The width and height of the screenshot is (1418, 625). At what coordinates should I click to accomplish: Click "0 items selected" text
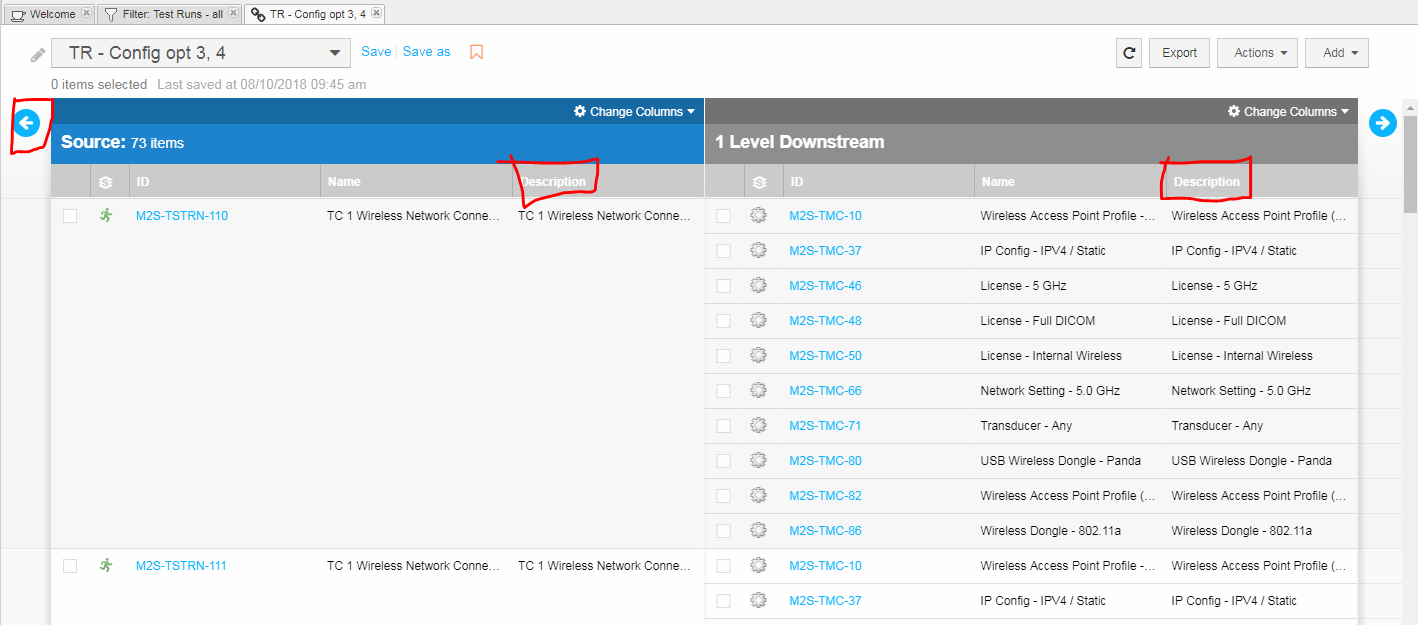[x=99, y=84]
